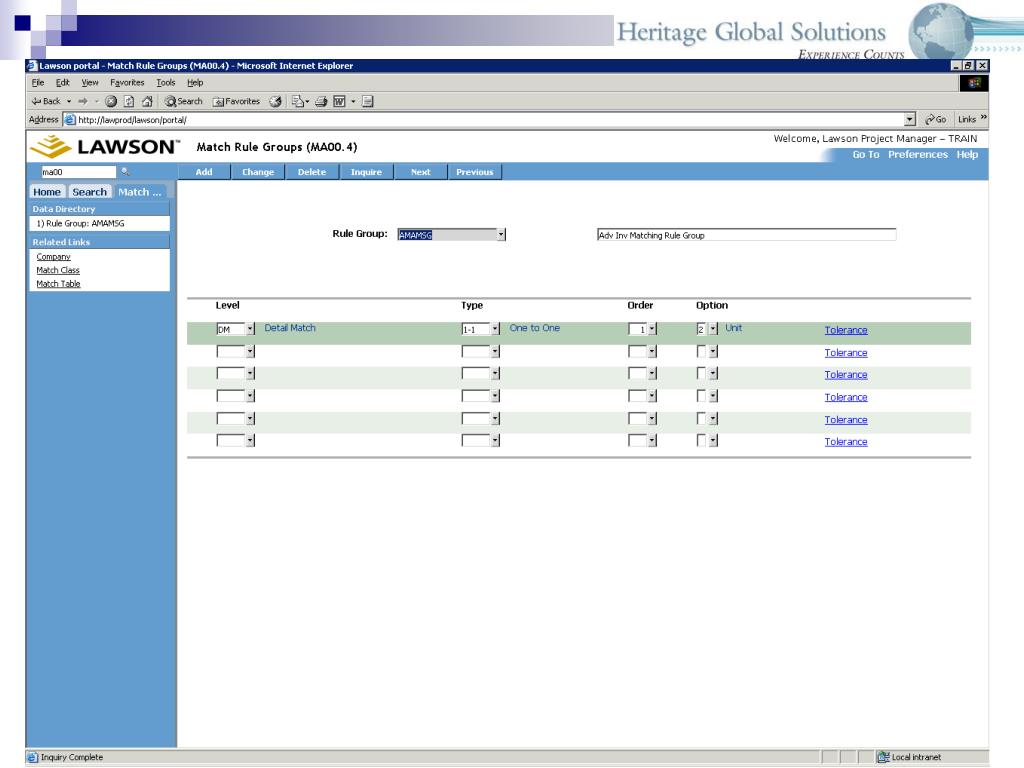Follow the Match Class related link
Image resolution: width=1024 pixels, height=768 pixels.
pyautogui.click(x=58, y=270)
